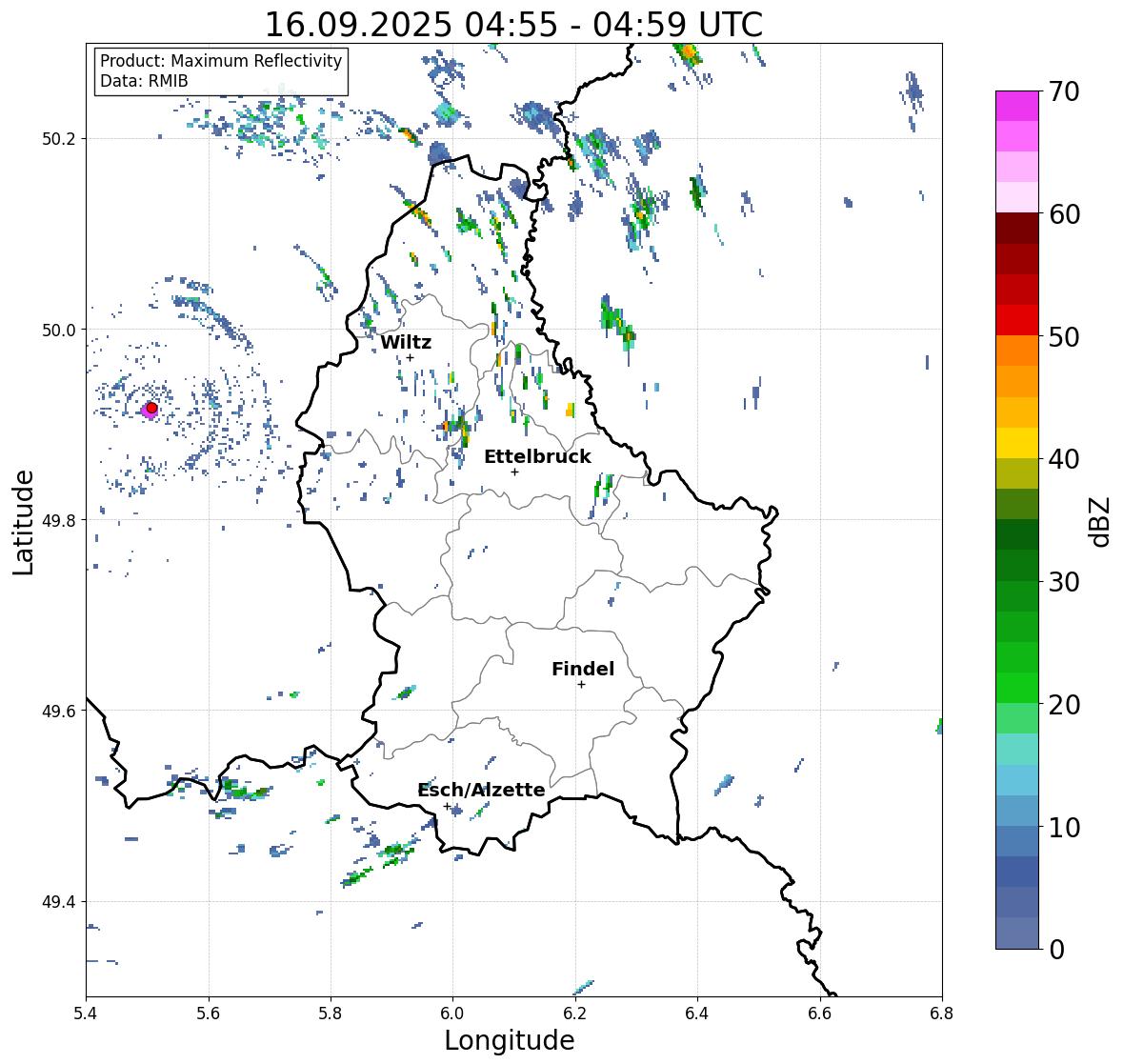Click the plus marker under Wiltz
Screen dimensions: 1123x1064
pyautogui.click(x=410, y=357)
